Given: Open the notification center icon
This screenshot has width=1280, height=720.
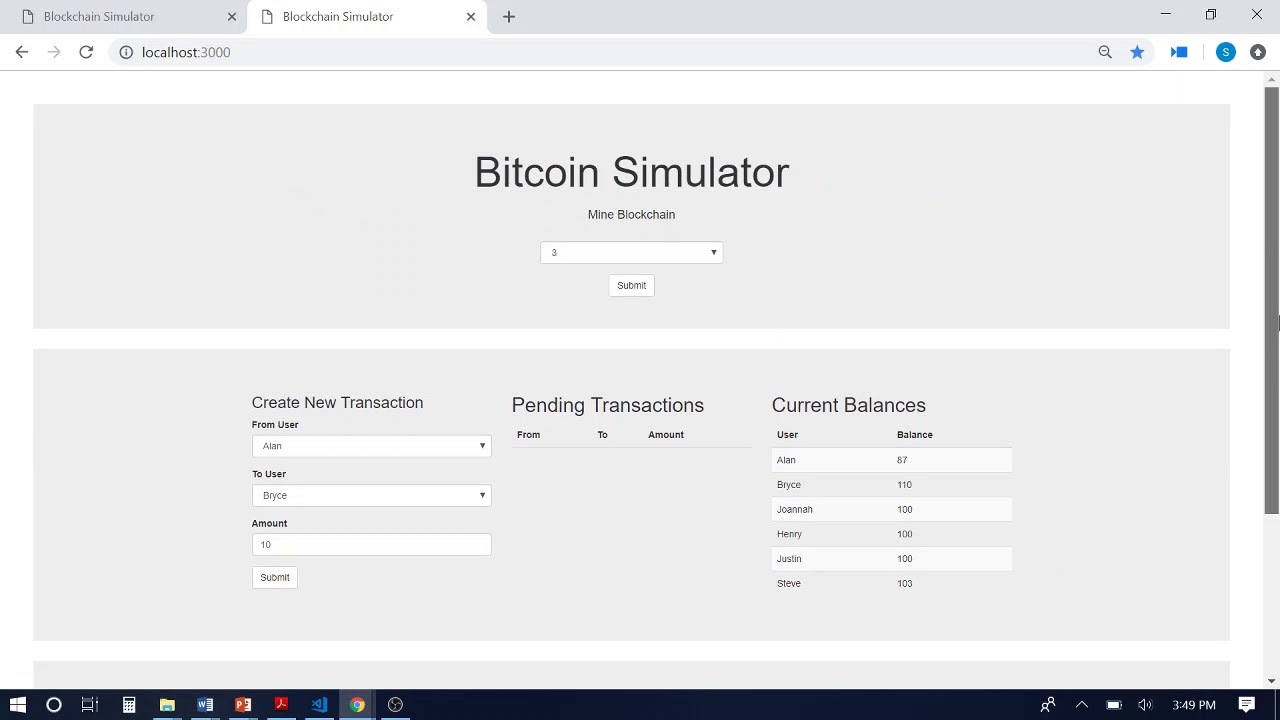Looking at the screenshot, I should click(x=1246, y=705).
